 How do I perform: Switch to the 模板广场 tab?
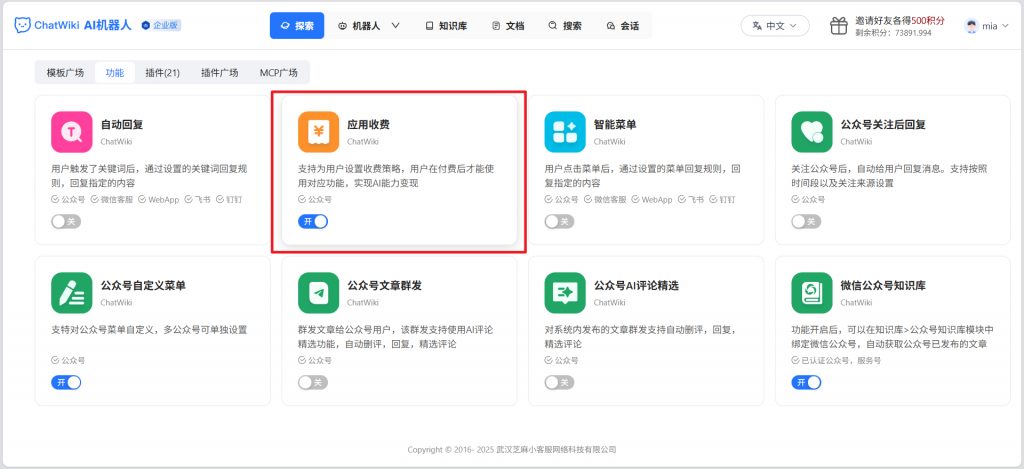[65, 73]
